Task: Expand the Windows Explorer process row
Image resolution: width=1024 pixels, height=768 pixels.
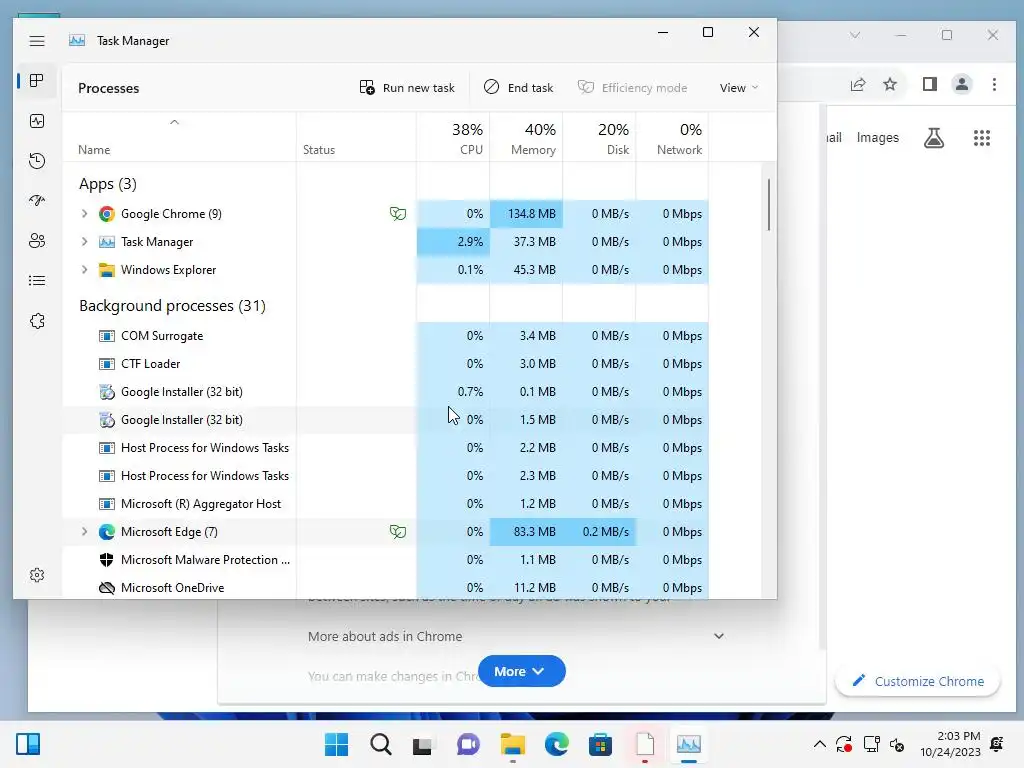Action: tap(84, 270)
